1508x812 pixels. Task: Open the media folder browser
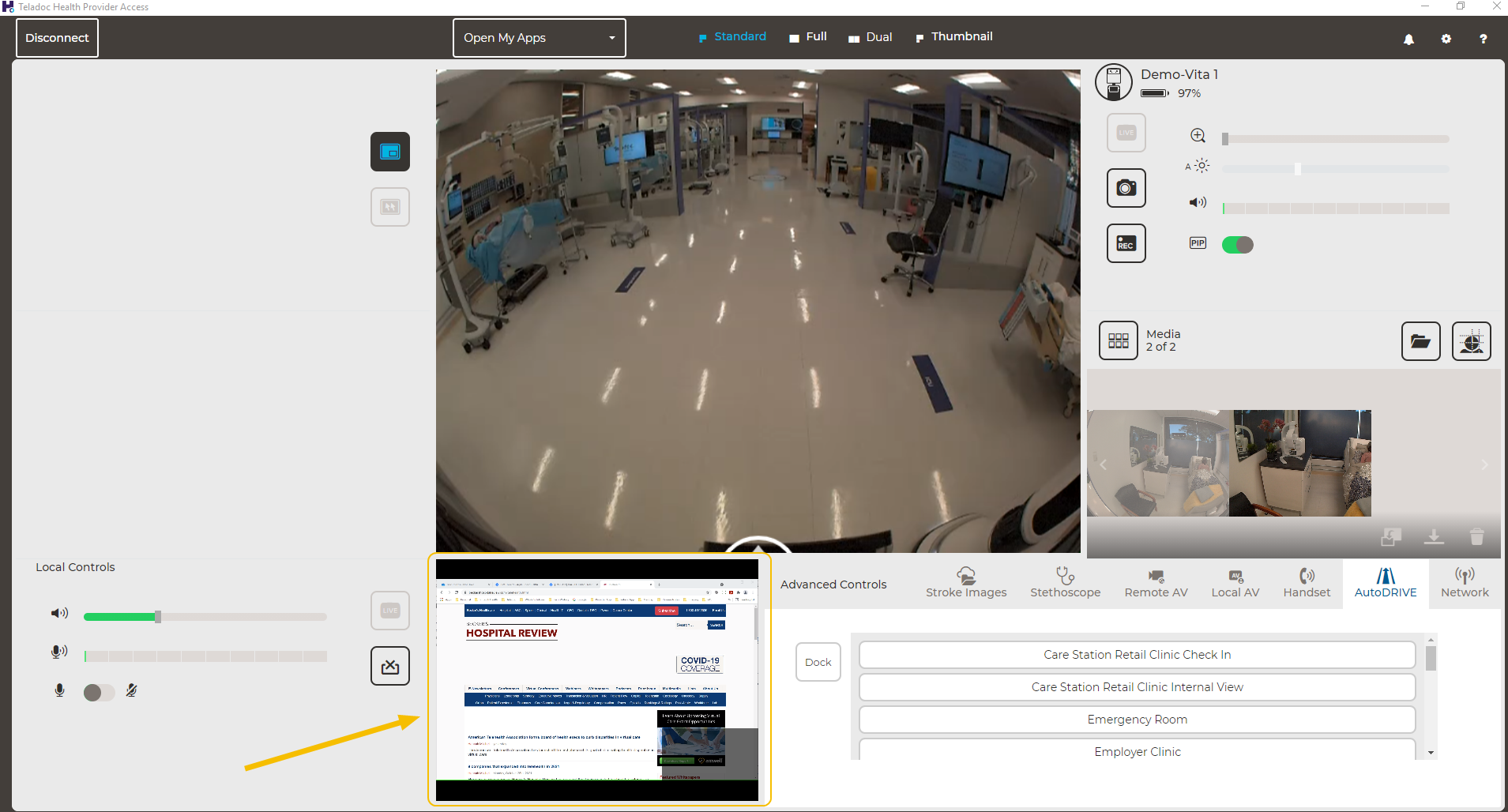tap(1420, 340)
